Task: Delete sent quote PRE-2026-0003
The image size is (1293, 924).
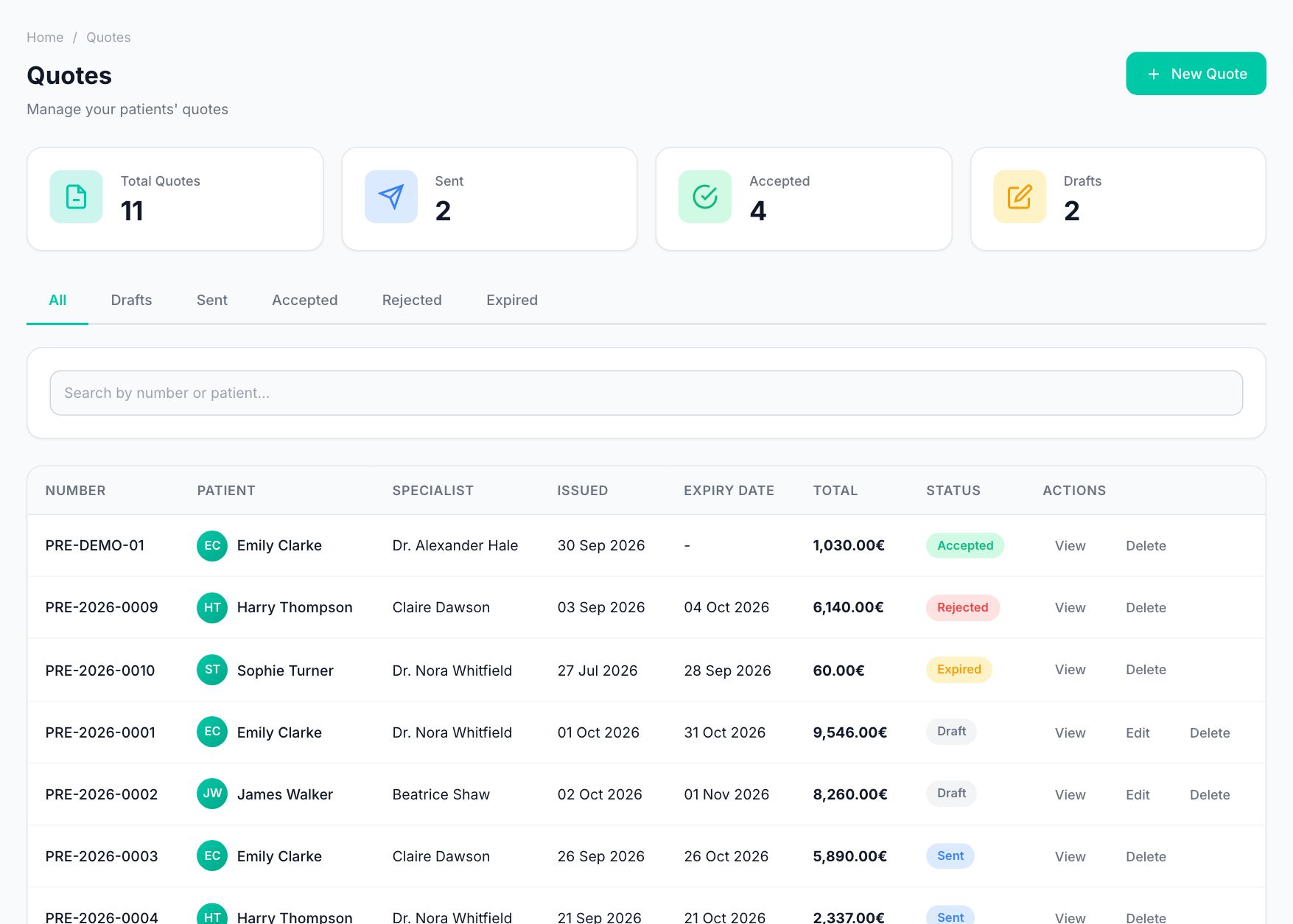Action: [1146, 857]
